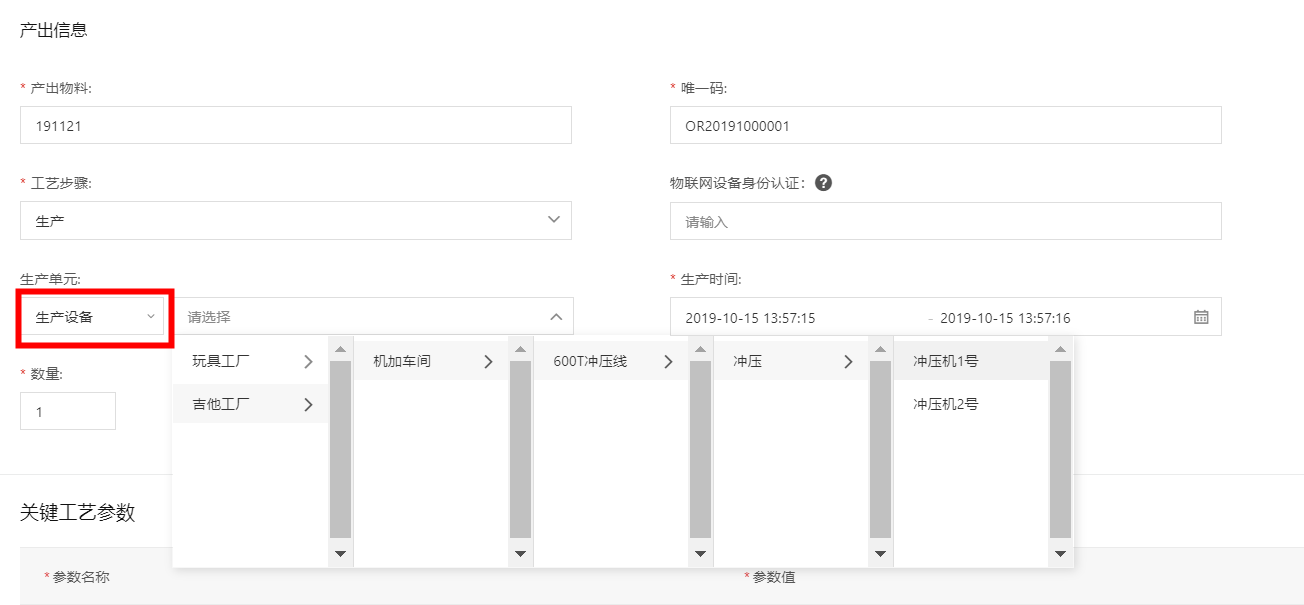Click scroll-down arrow of the first cascader column

[x=340, y=553]
